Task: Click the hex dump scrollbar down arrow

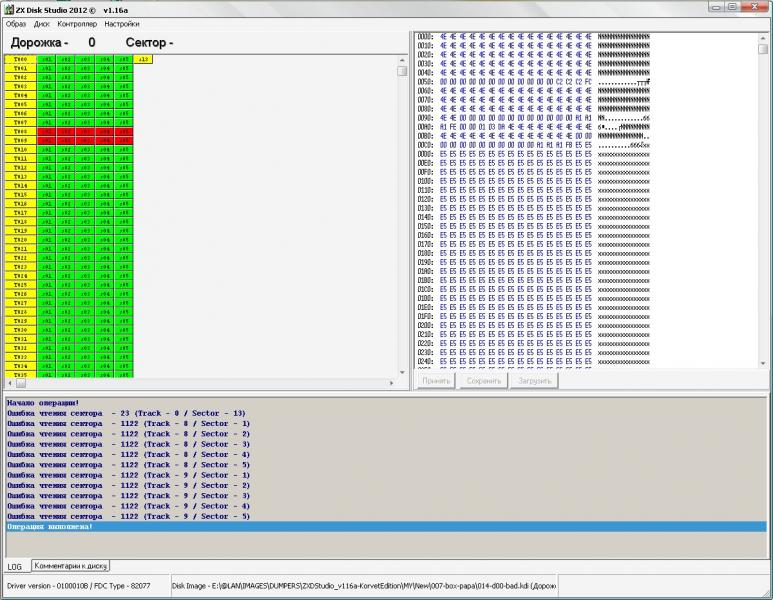Action: tap(763, 364)
